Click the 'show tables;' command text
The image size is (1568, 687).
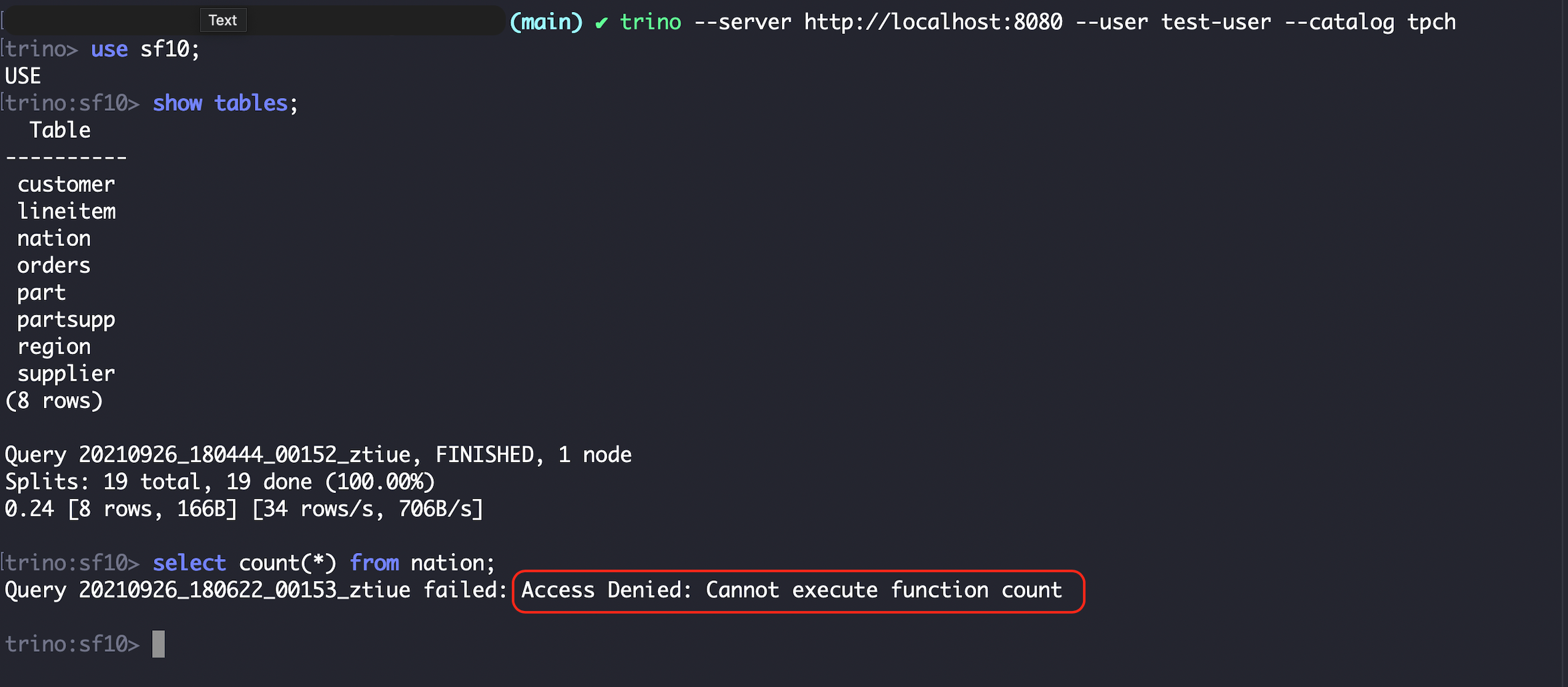coord(226,103)
